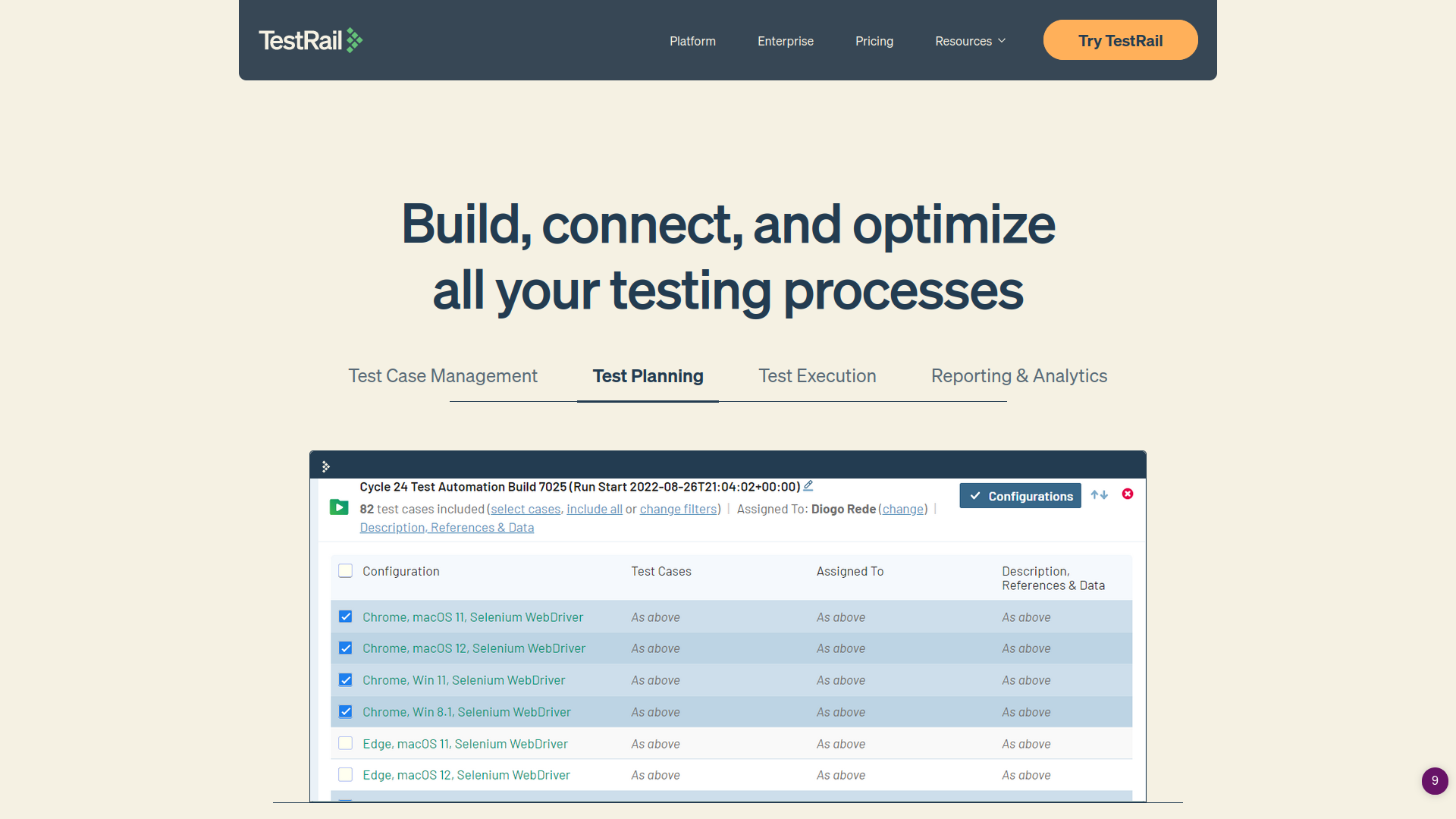Click the Configurations button
The height and width of the screenshot is (819, 1456).
click(1020, 495)
